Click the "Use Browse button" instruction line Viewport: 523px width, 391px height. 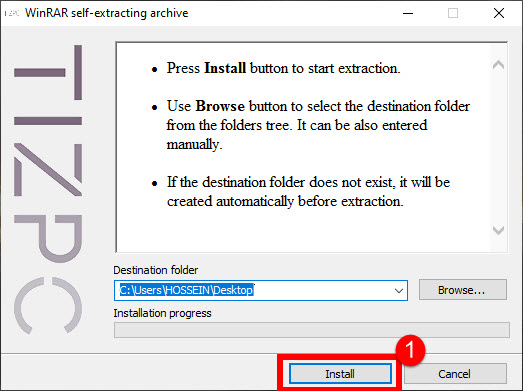tap(318, 125)
